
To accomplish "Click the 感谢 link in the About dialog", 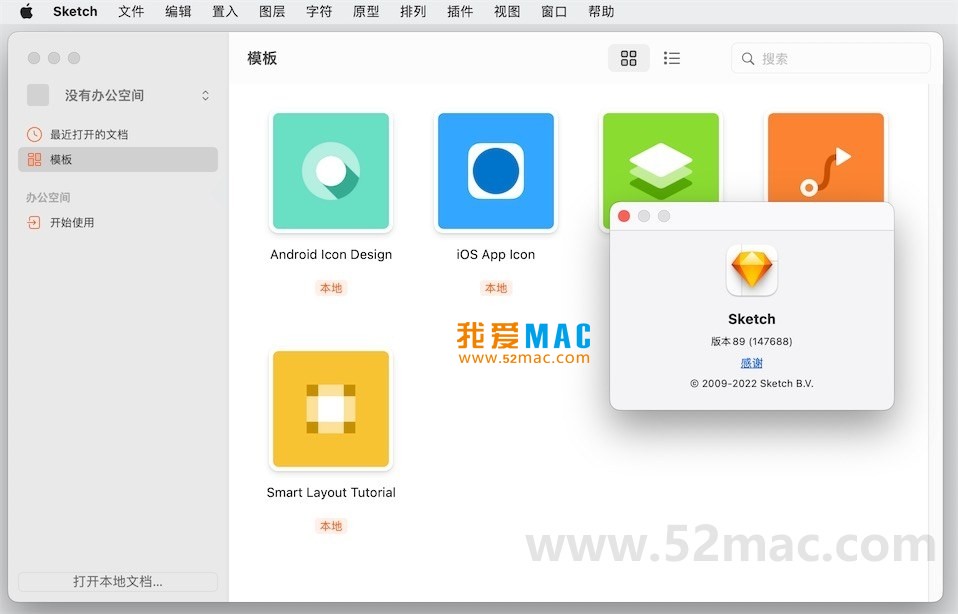I will pyautogui.click(x=751, y=363).
